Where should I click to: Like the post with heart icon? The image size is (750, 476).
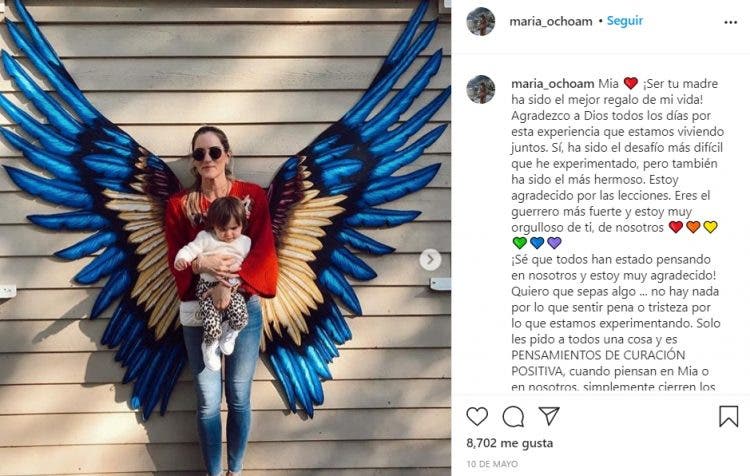point(477,416)
